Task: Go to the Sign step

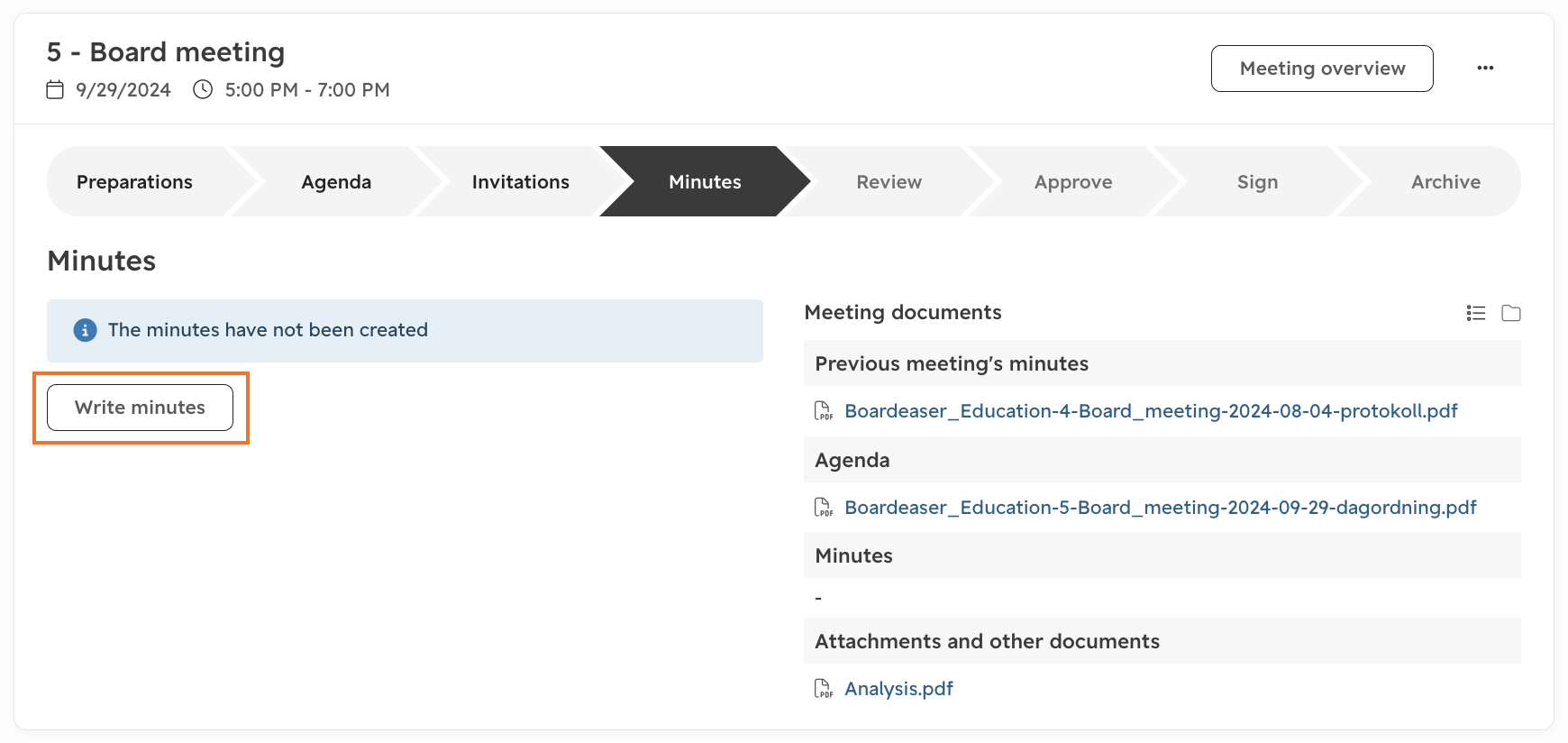Action: click(1257, 181)
